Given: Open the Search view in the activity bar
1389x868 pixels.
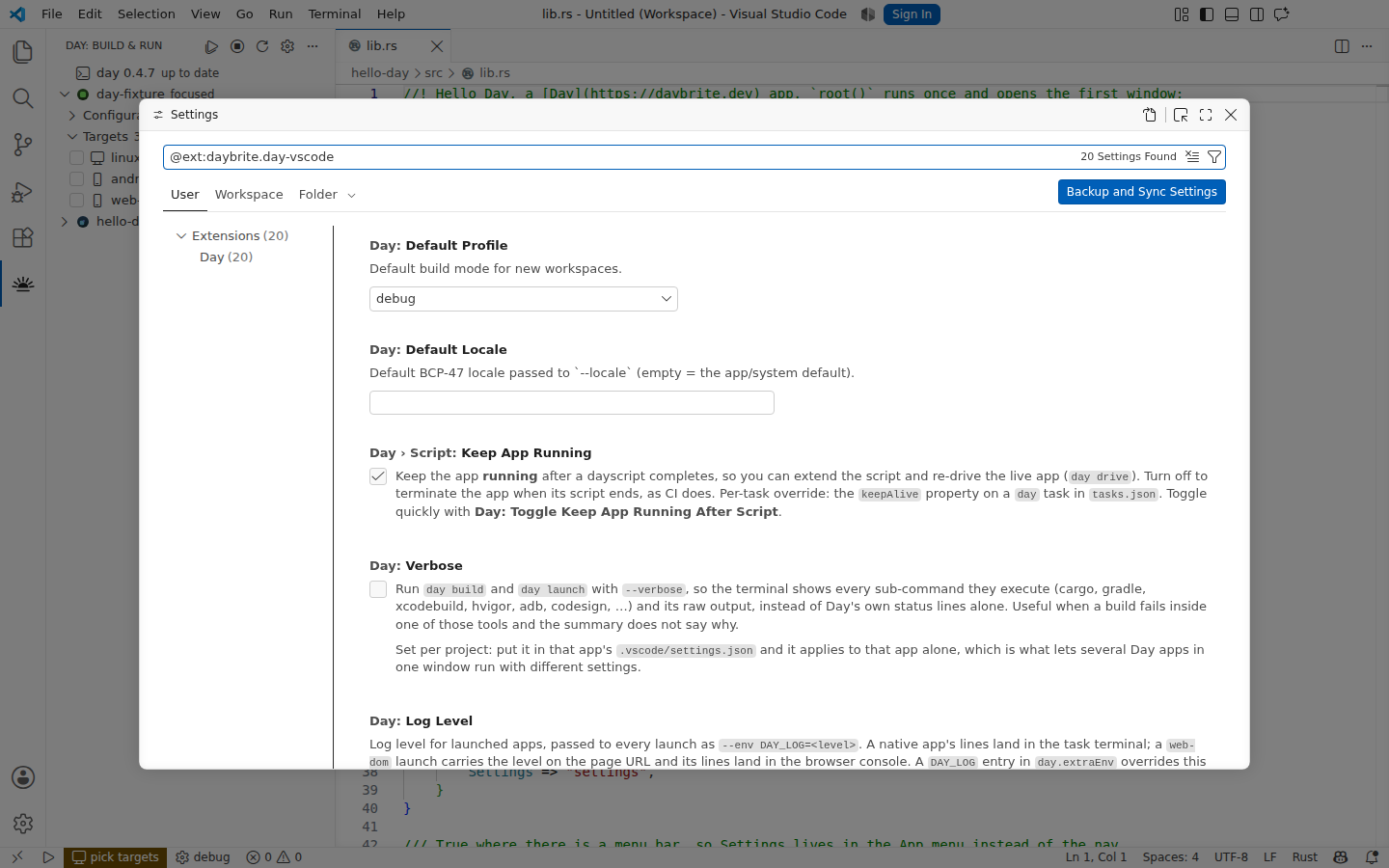Looking at the screenshot, I should [22, 98].
